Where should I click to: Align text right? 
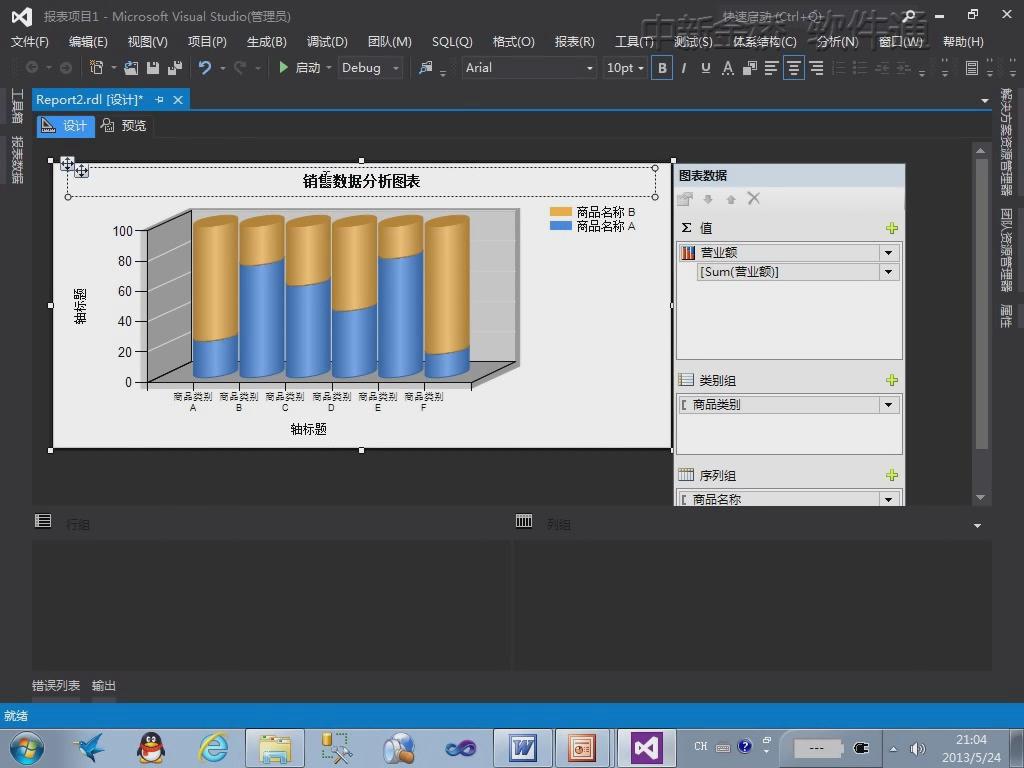816,68
